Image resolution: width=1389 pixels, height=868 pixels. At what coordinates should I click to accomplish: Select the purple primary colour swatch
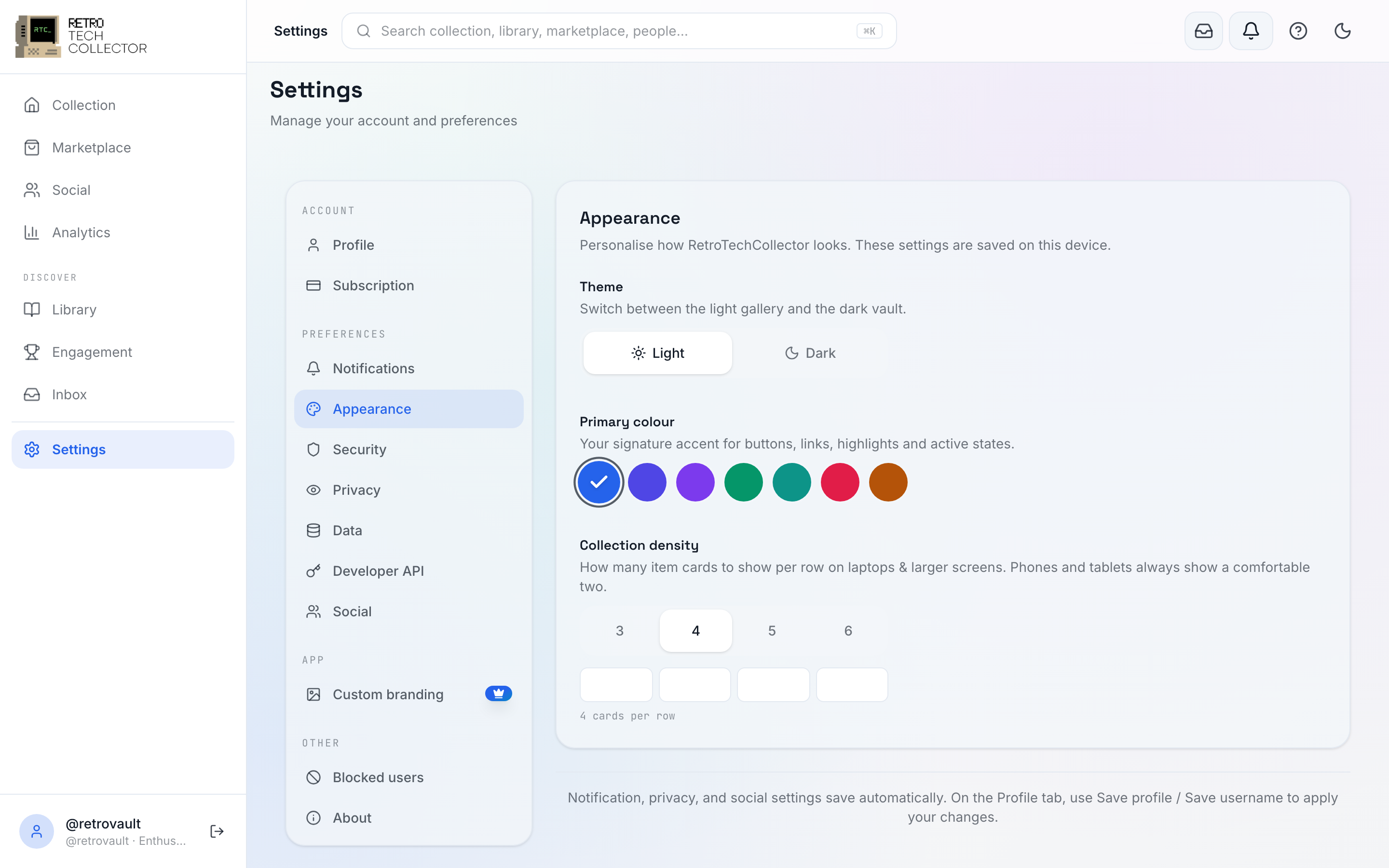[695, 482]
